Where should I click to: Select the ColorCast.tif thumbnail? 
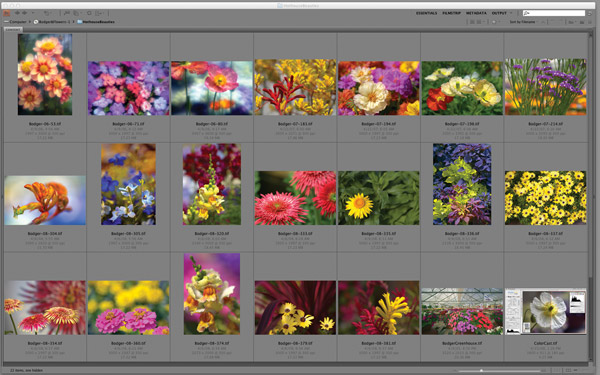tap(545, 311)
